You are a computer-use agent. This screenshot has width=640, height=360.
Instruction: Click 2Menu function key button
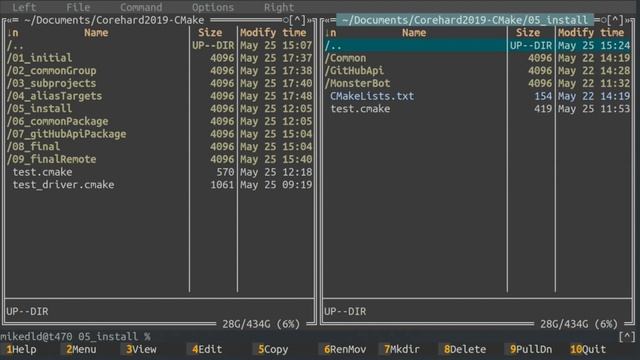tap(81, 349)
